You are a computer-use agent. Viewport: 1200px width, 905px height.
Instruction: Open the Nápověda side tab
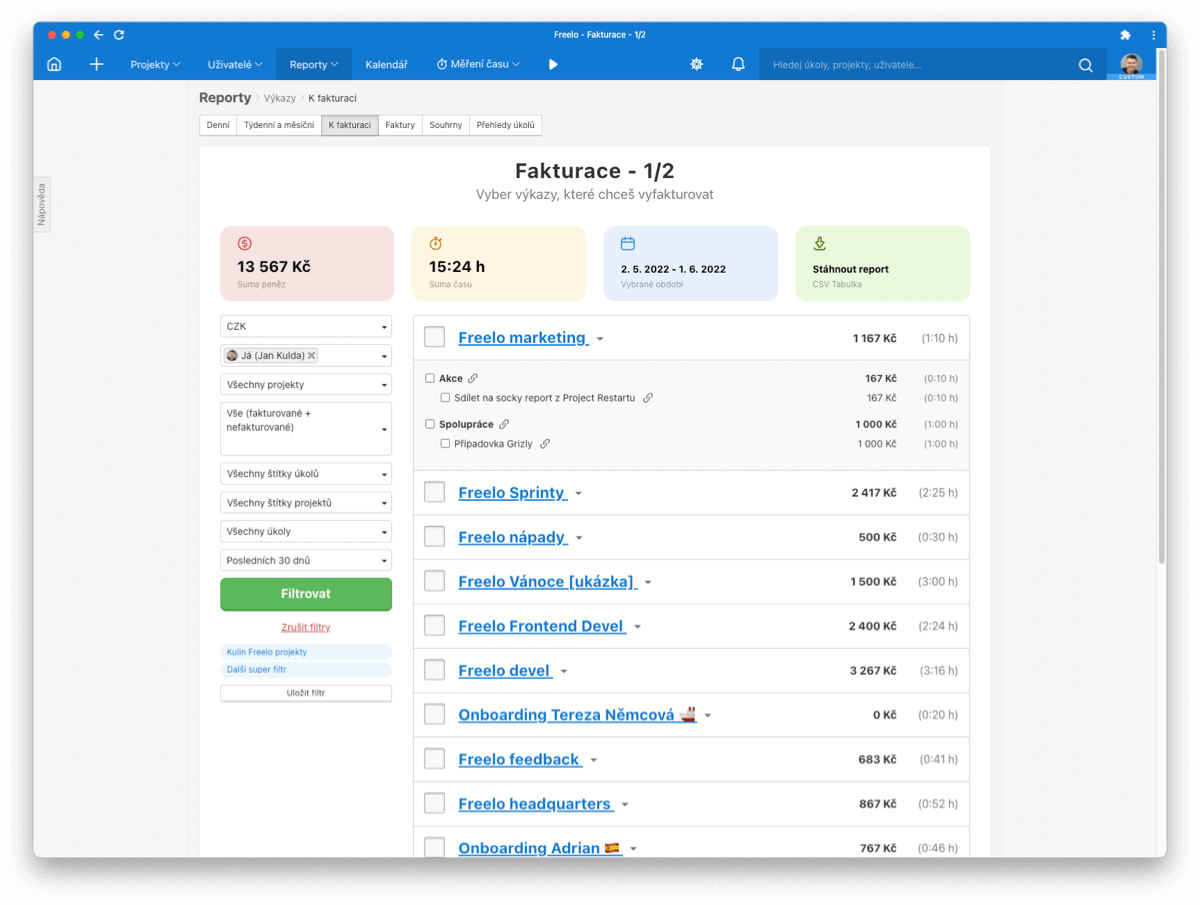coord(42,205)
